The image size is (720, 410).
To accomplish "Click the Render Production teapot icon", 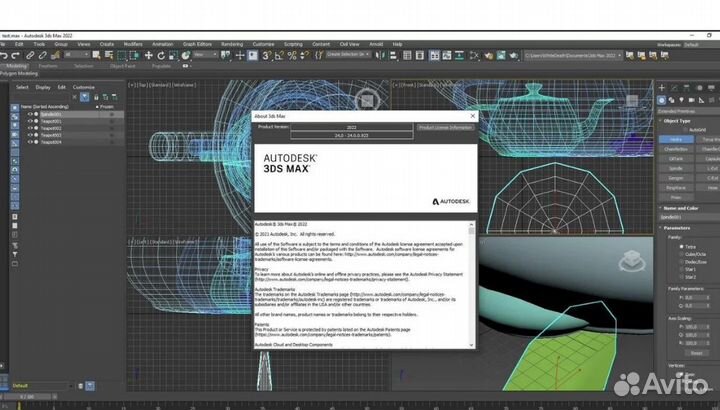I will 513,56.
